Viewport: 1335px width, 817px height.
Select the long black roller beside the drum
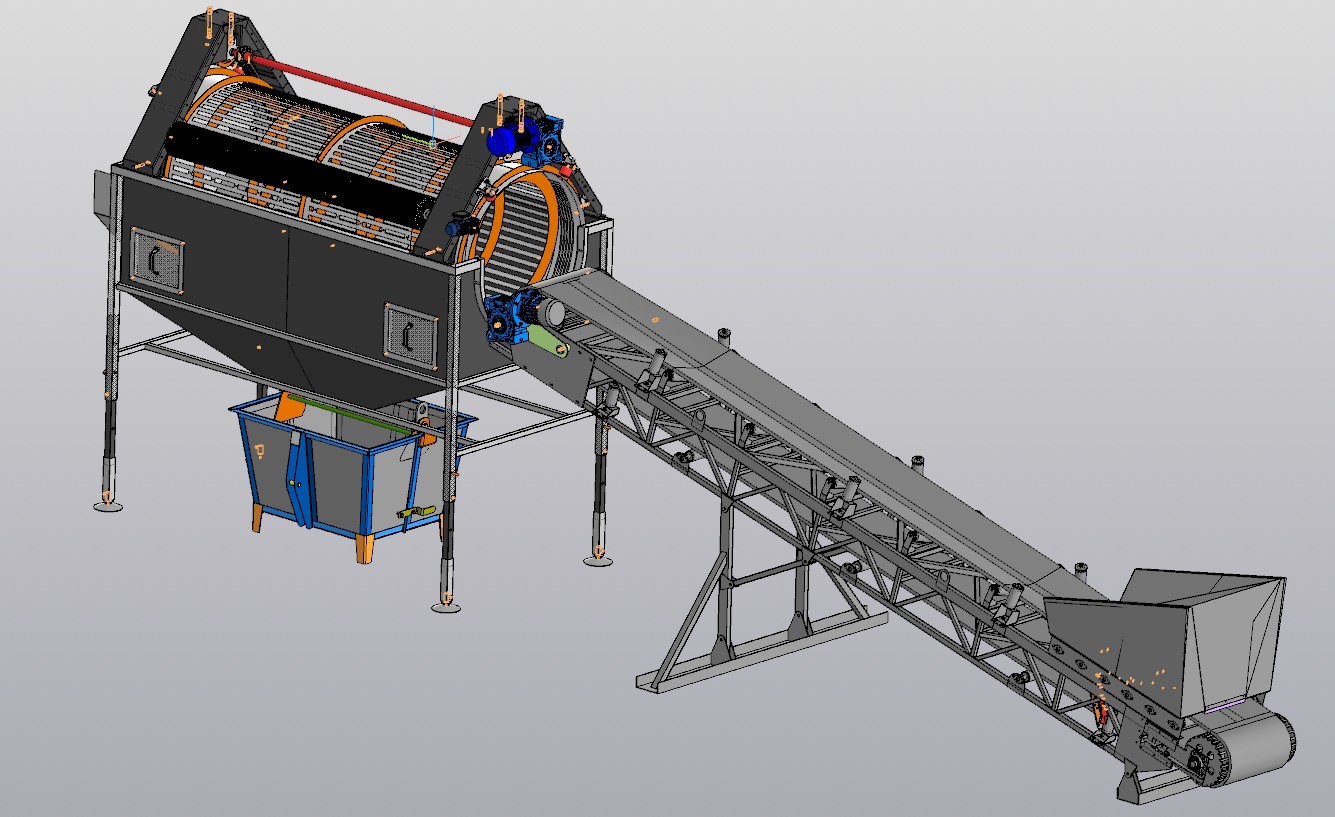click(300, 177)
